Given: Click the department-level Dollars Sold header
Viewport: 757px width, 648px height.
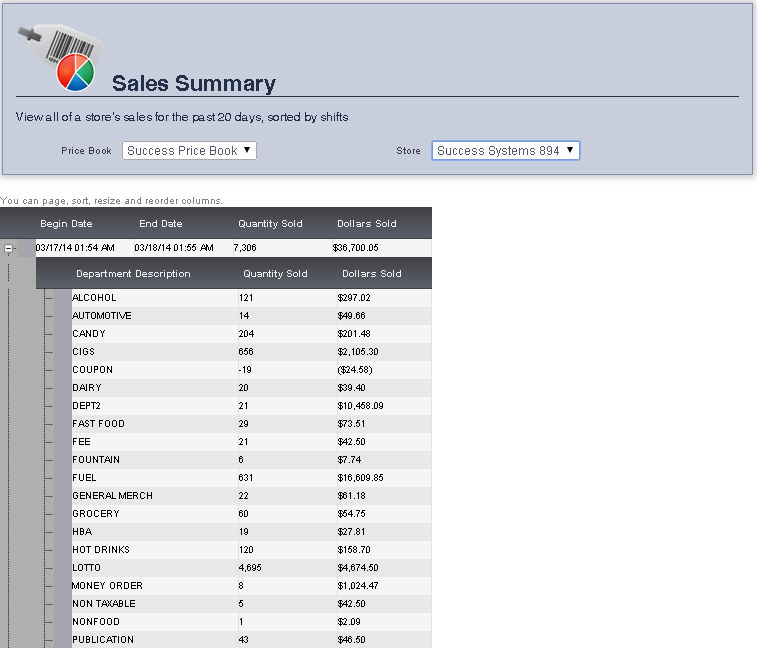Looking at the screenshot, I should pyautogui.click(x=371, y=274).
